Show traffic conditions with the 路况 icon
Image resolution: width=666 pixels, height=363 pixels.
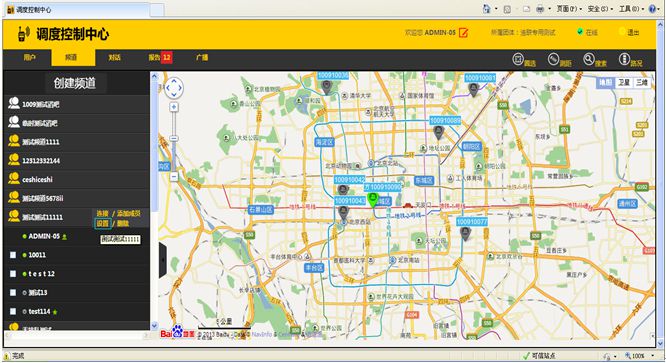click(624, 59)
